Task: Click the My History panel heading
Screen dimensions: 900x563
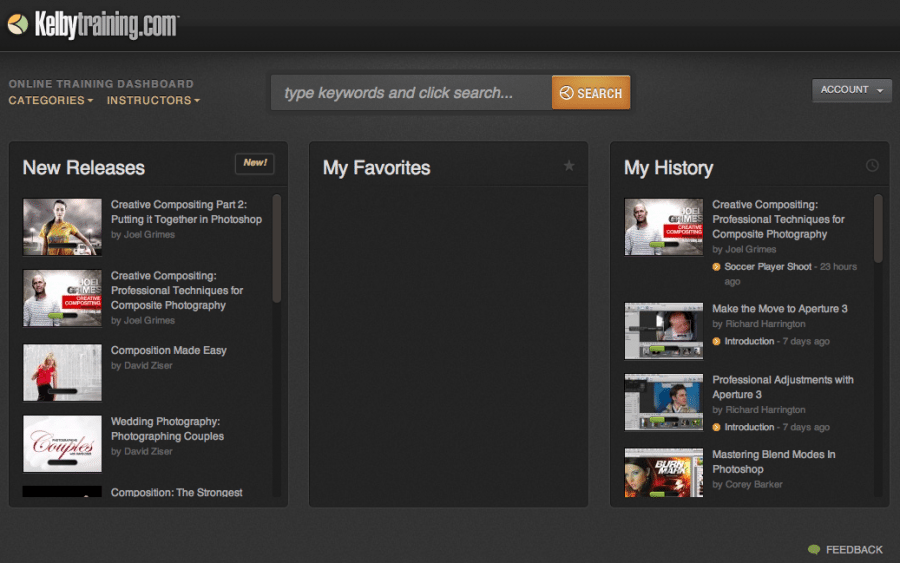Action: coord(669,168)
